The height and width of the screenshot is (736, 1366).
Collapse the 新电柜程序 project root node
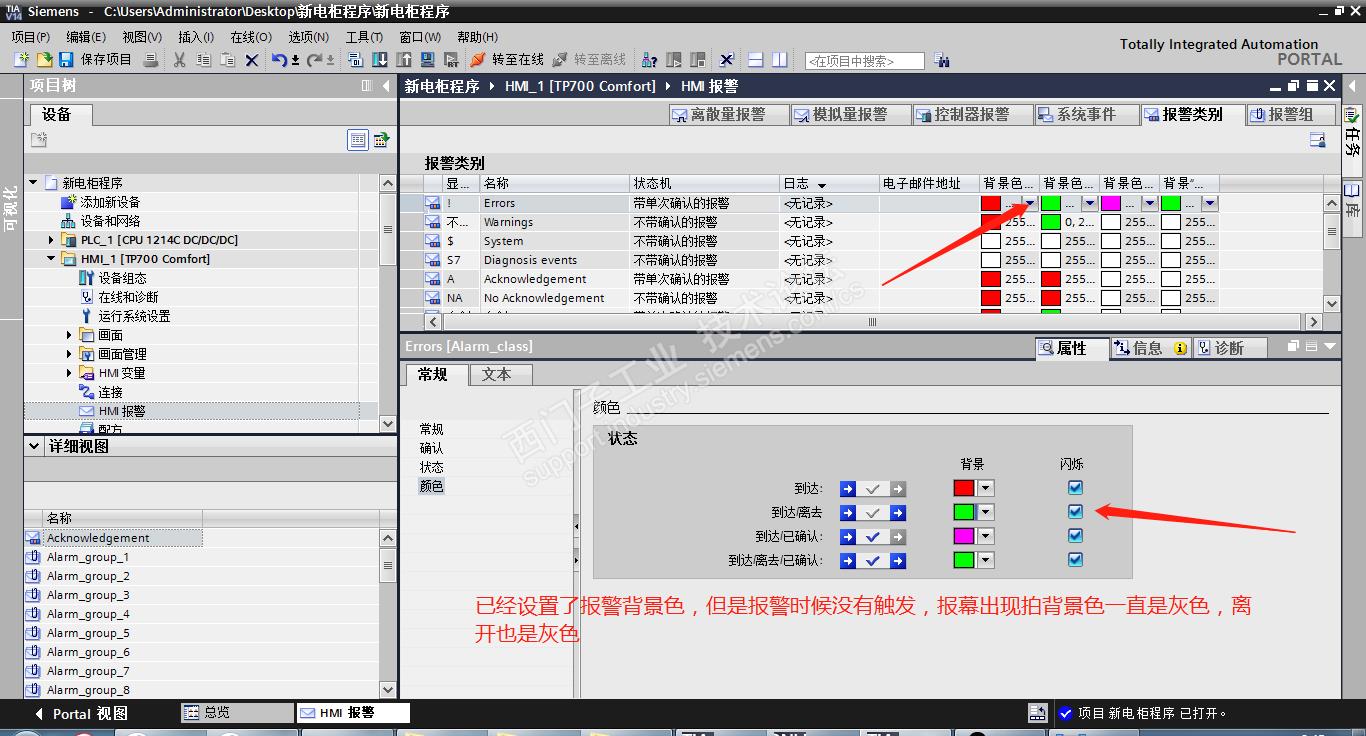tap(33, 183)
